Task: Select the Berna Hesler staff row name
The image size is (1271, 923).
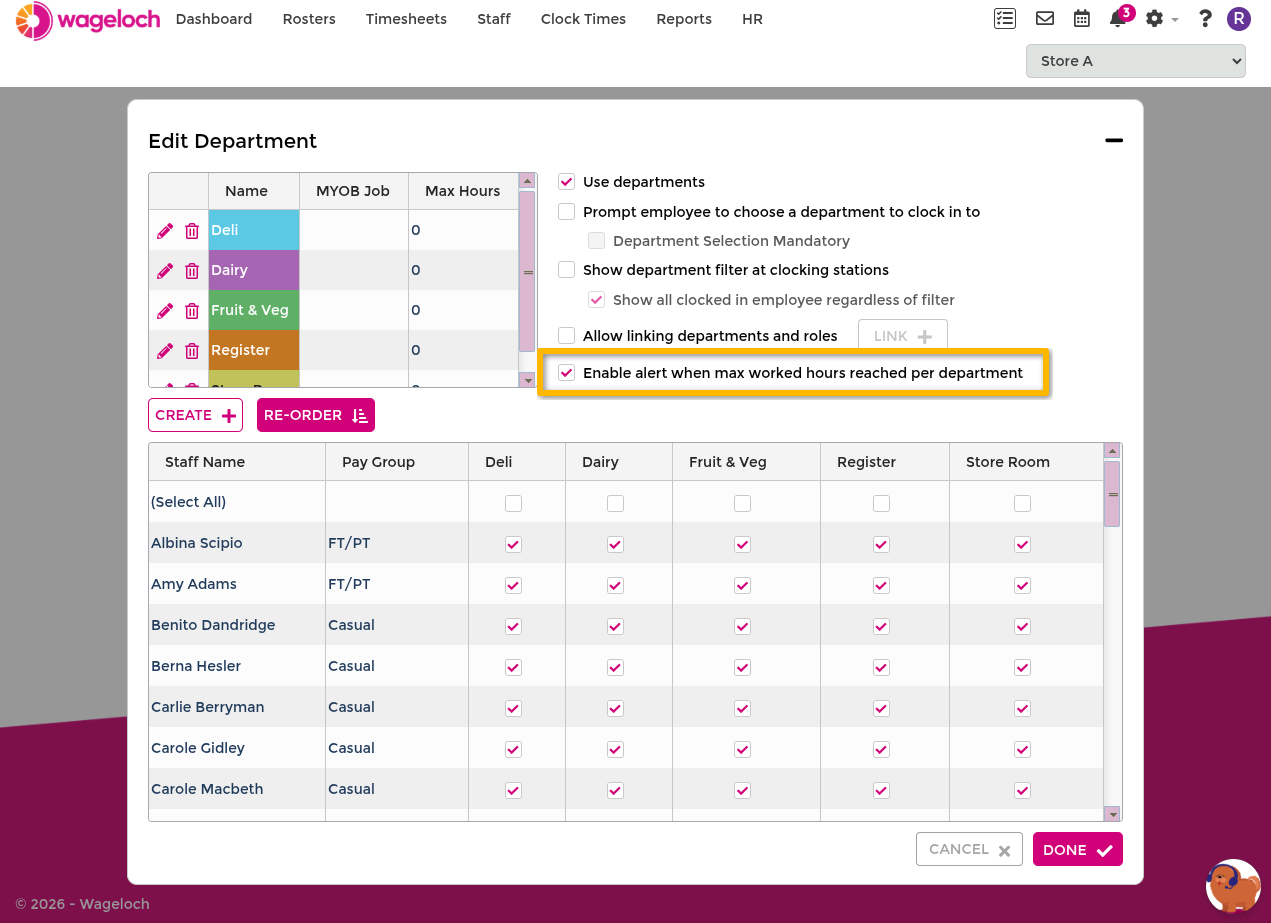Action: pyautogui.click(x=196, y=666)
